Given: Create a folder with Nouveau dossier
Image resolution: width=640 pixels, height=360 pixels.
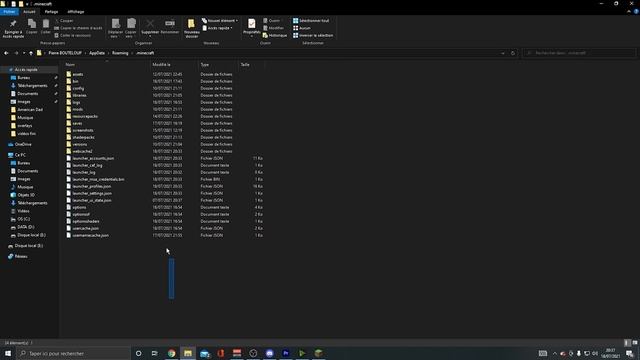Looking at the screenshot, I should click(191, 29).
